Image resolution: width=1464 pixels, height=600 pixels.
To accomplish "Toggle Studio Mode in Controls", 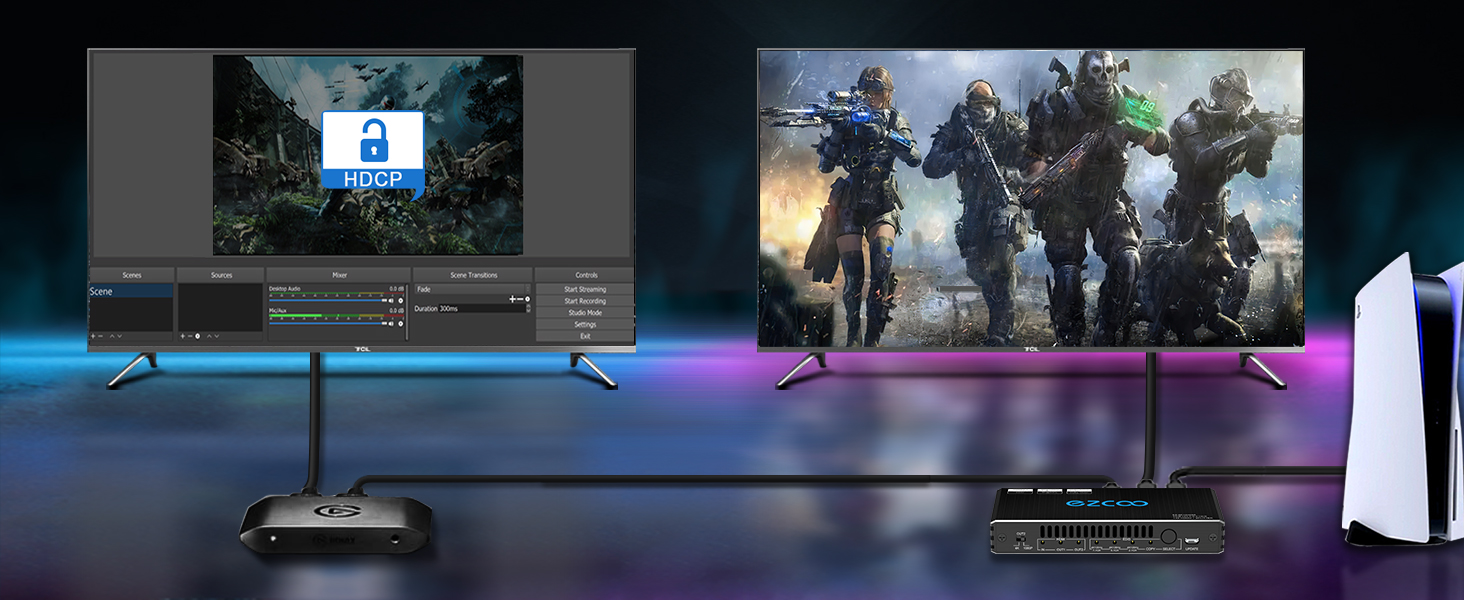I will [x=585, y=313].
